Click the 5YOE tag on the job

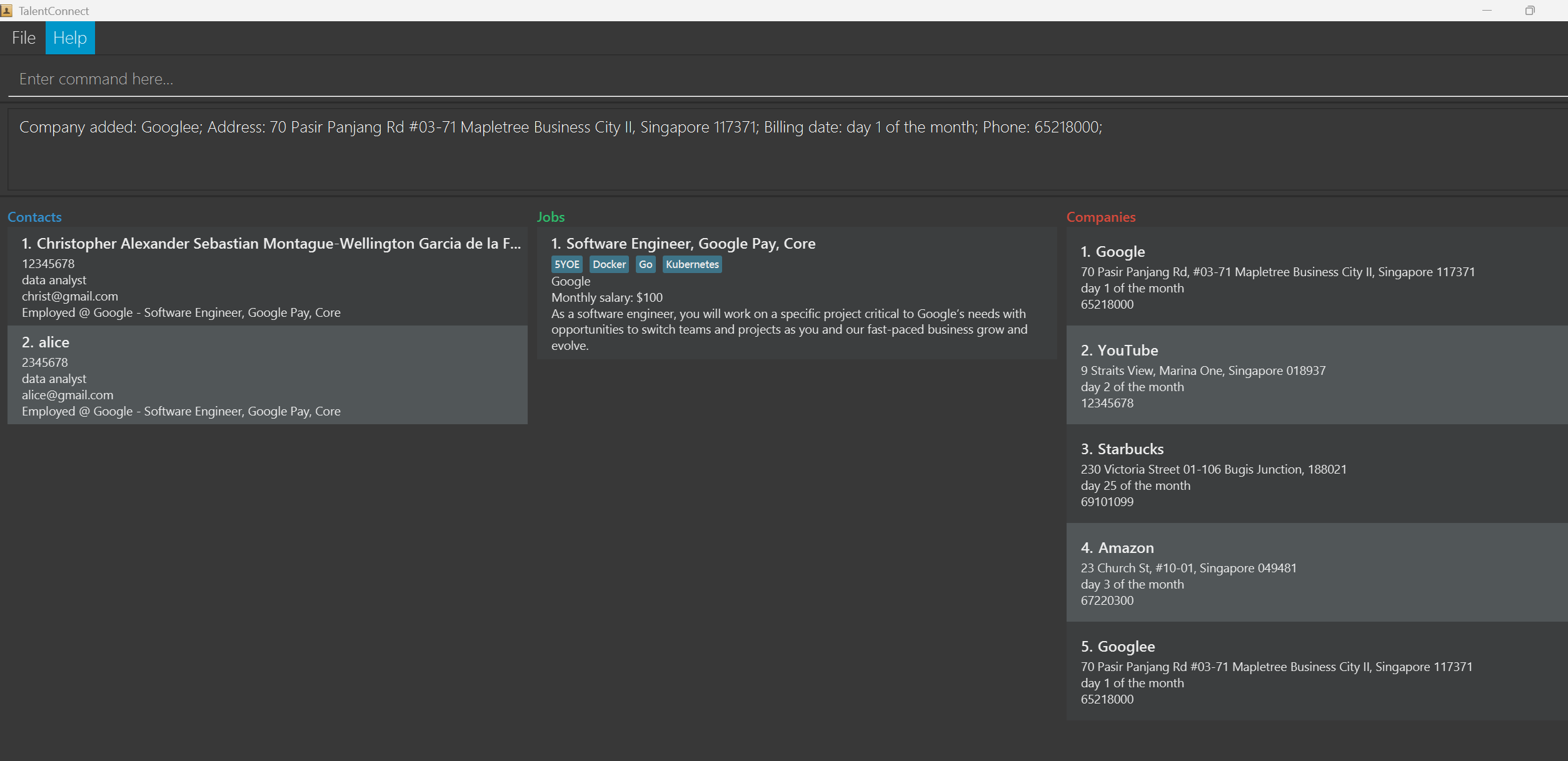(566, 264)
